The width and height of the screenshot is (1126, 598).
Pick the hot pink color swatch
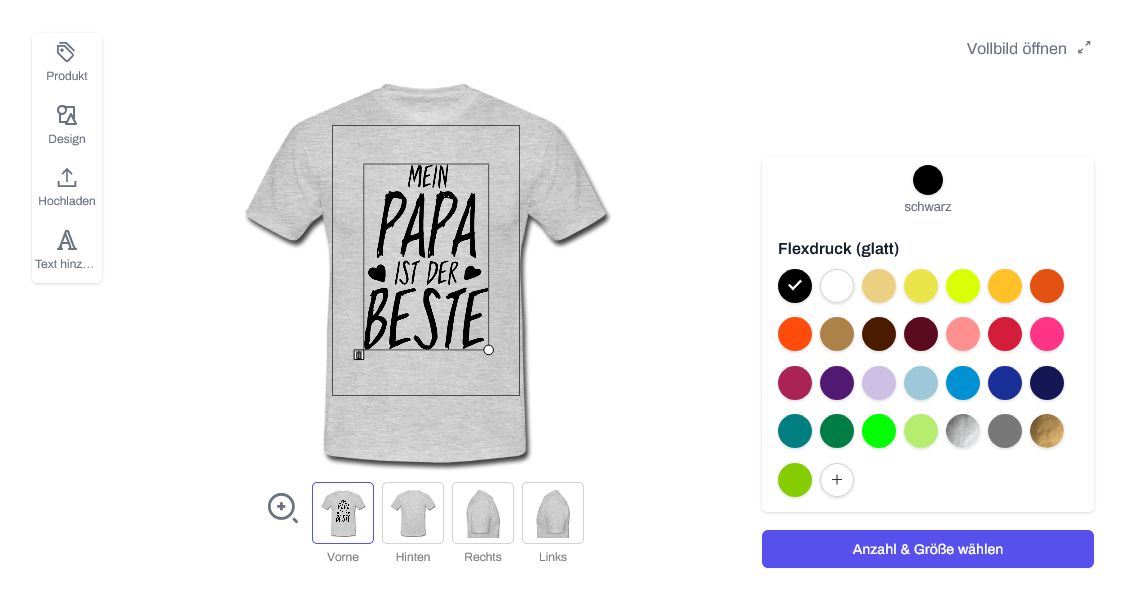tap(1047, 334)
